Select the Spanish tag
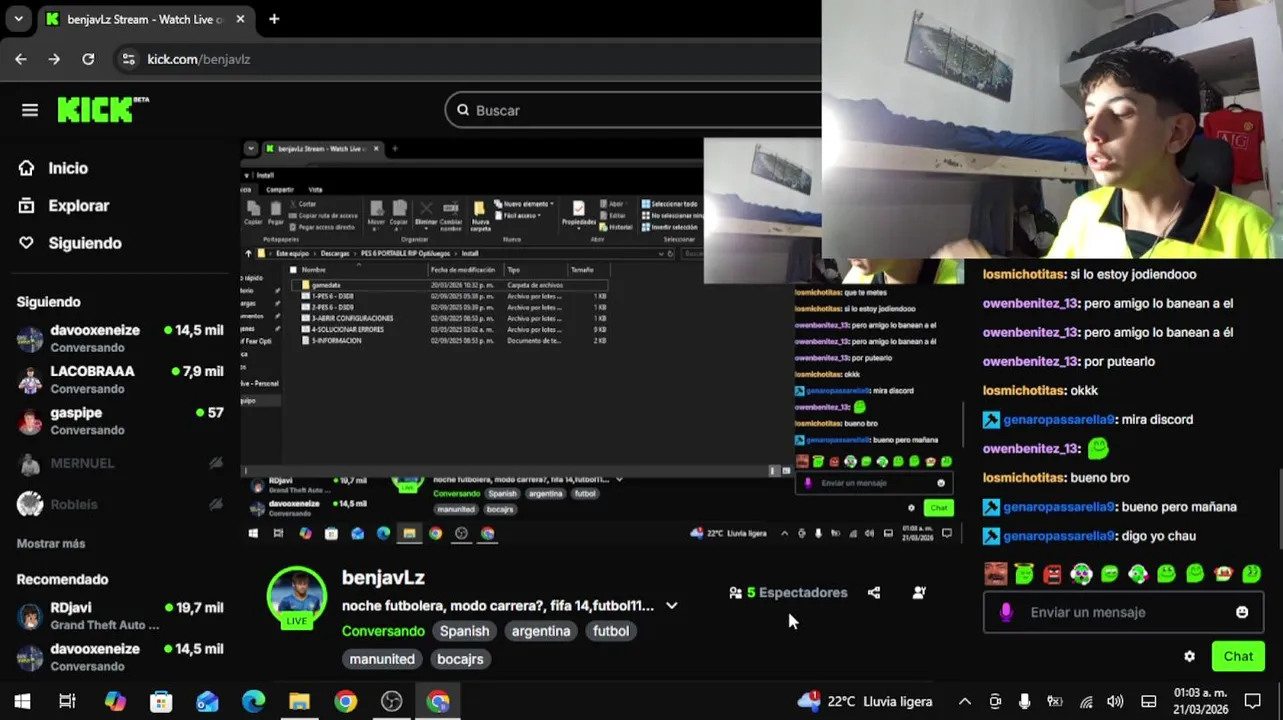Image resolution: width=1283 pixels, height=720 pixels. [465, 631]
